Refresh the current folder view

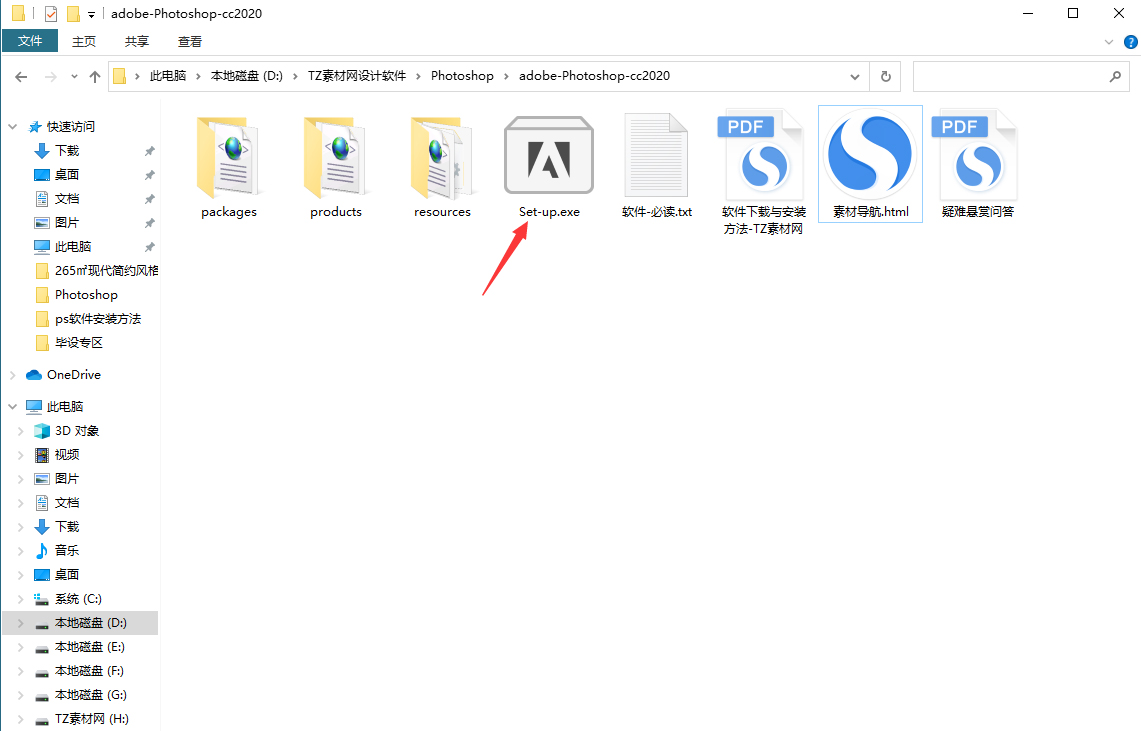coord(886,76)
